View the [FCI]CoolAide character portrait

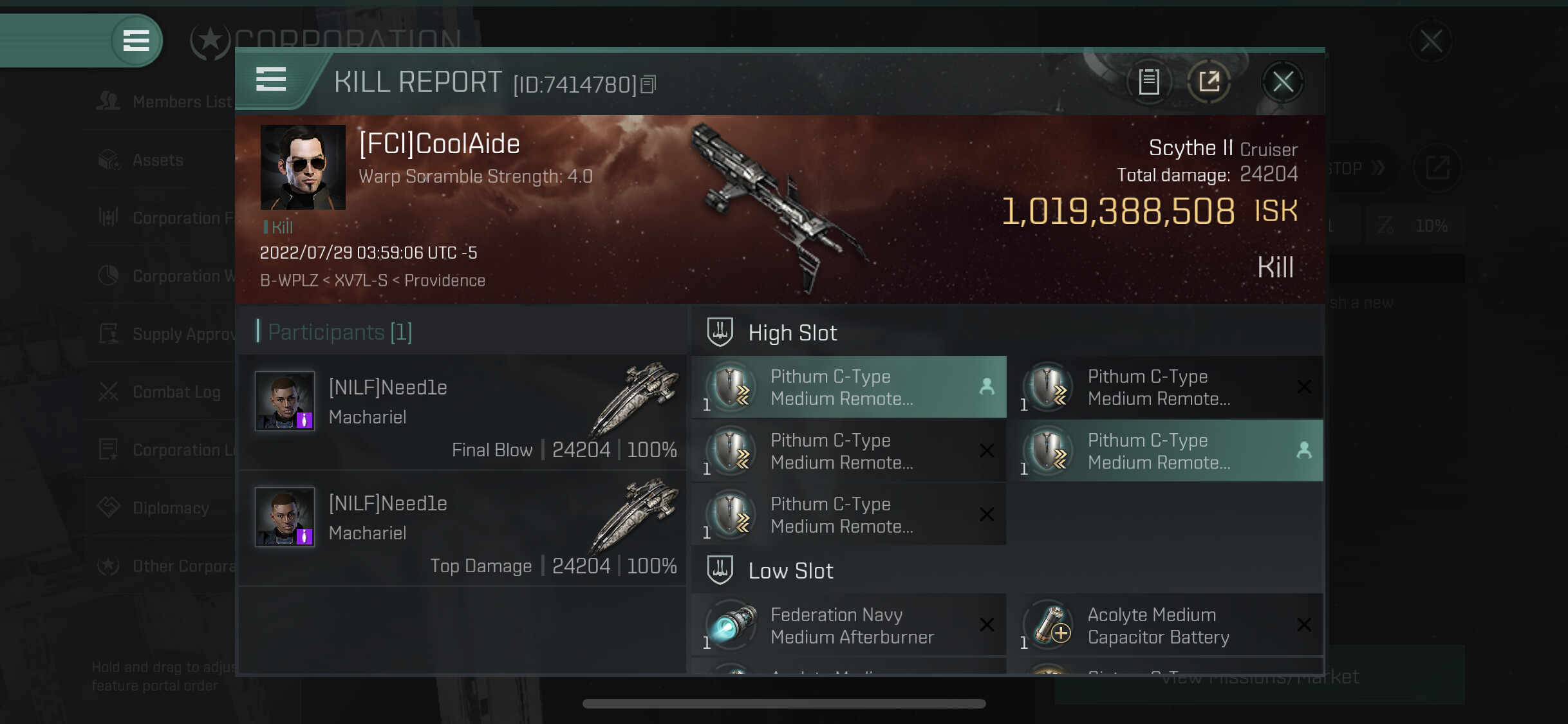tap(303, 167)
